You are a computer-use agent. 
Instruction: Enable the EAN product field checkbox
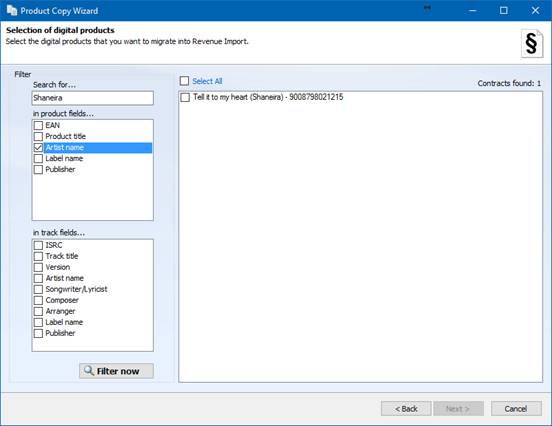click(38, 125)
